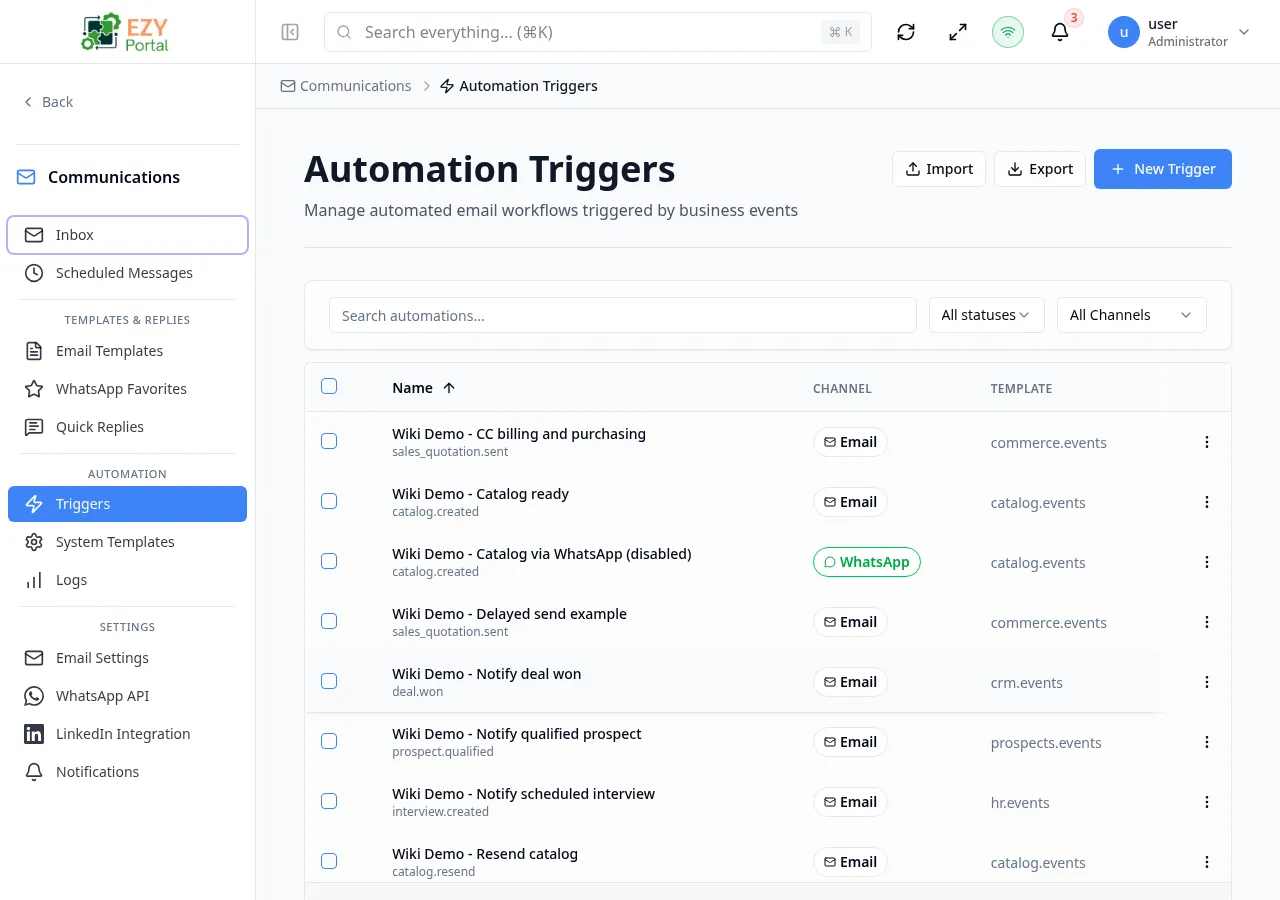Click the envelope icon beside Communications heading
The width and height of the screenshot is (1280, 900).
coord(26,177)
